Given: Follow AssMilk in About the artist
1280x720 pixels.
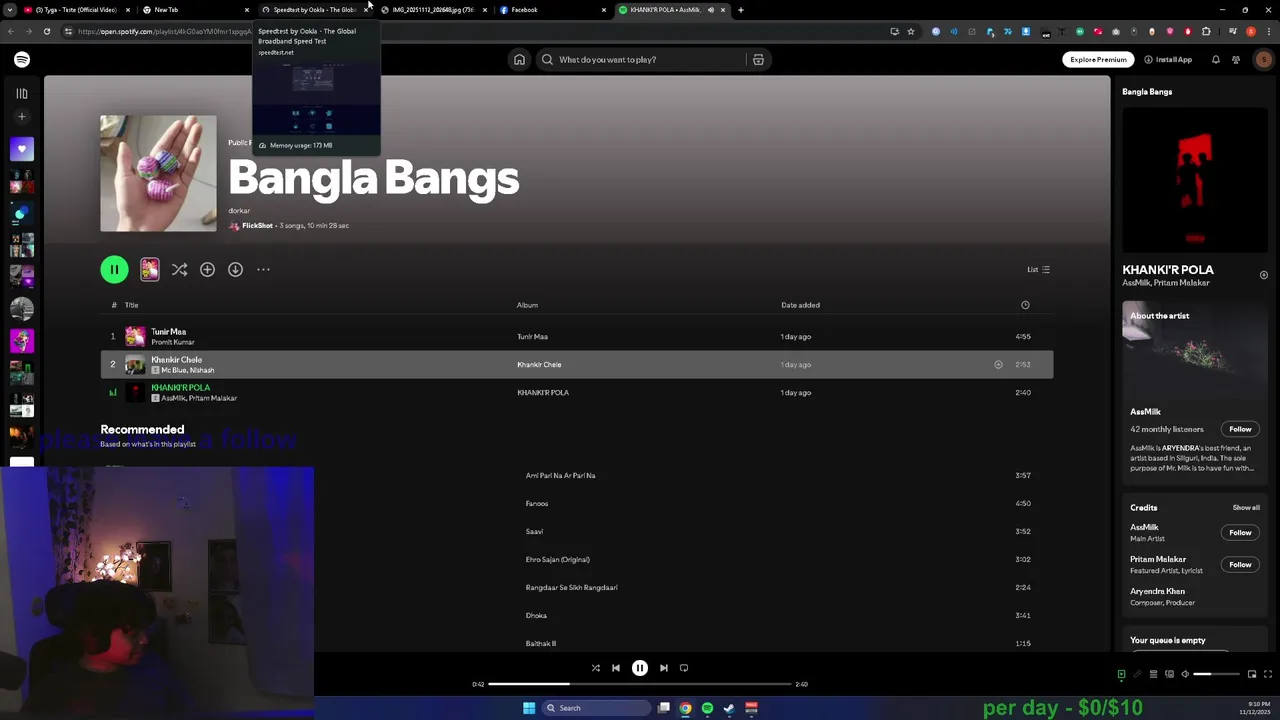Looking at the screenshot, I should (1240, 429).
